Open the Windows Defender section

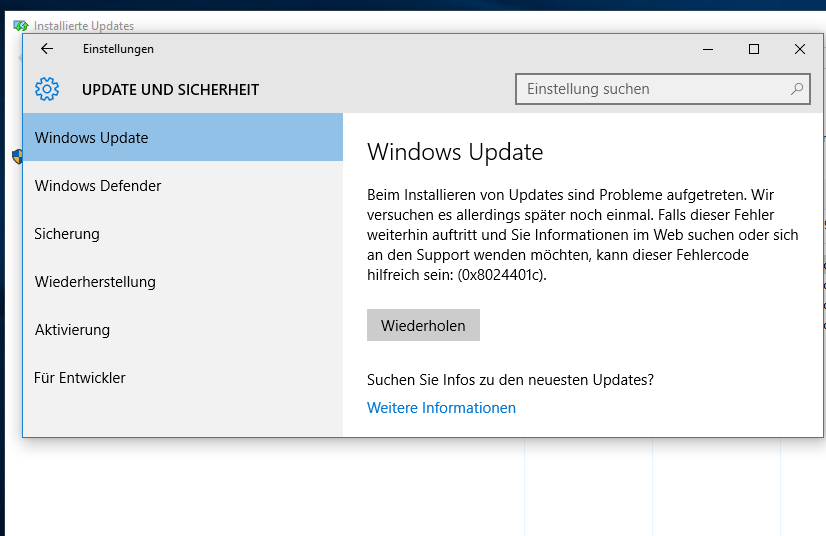[x=183, y=186]
